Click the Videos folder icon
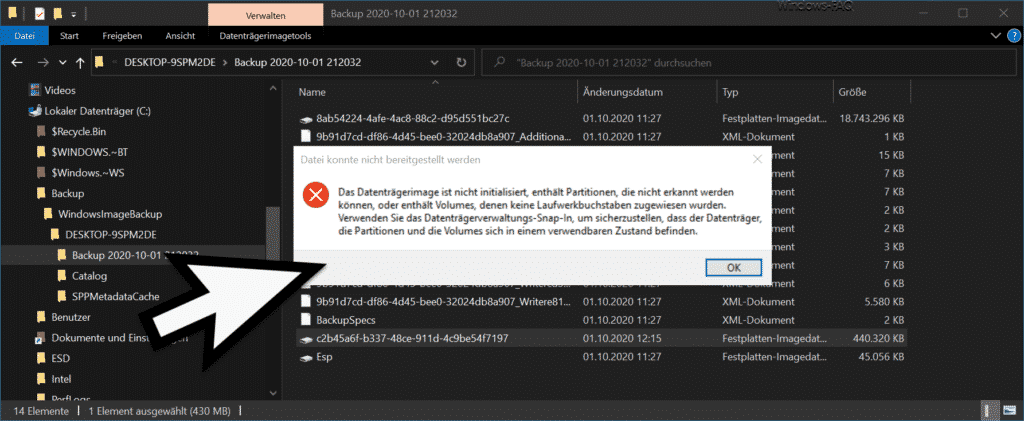 tap(34, 90)
